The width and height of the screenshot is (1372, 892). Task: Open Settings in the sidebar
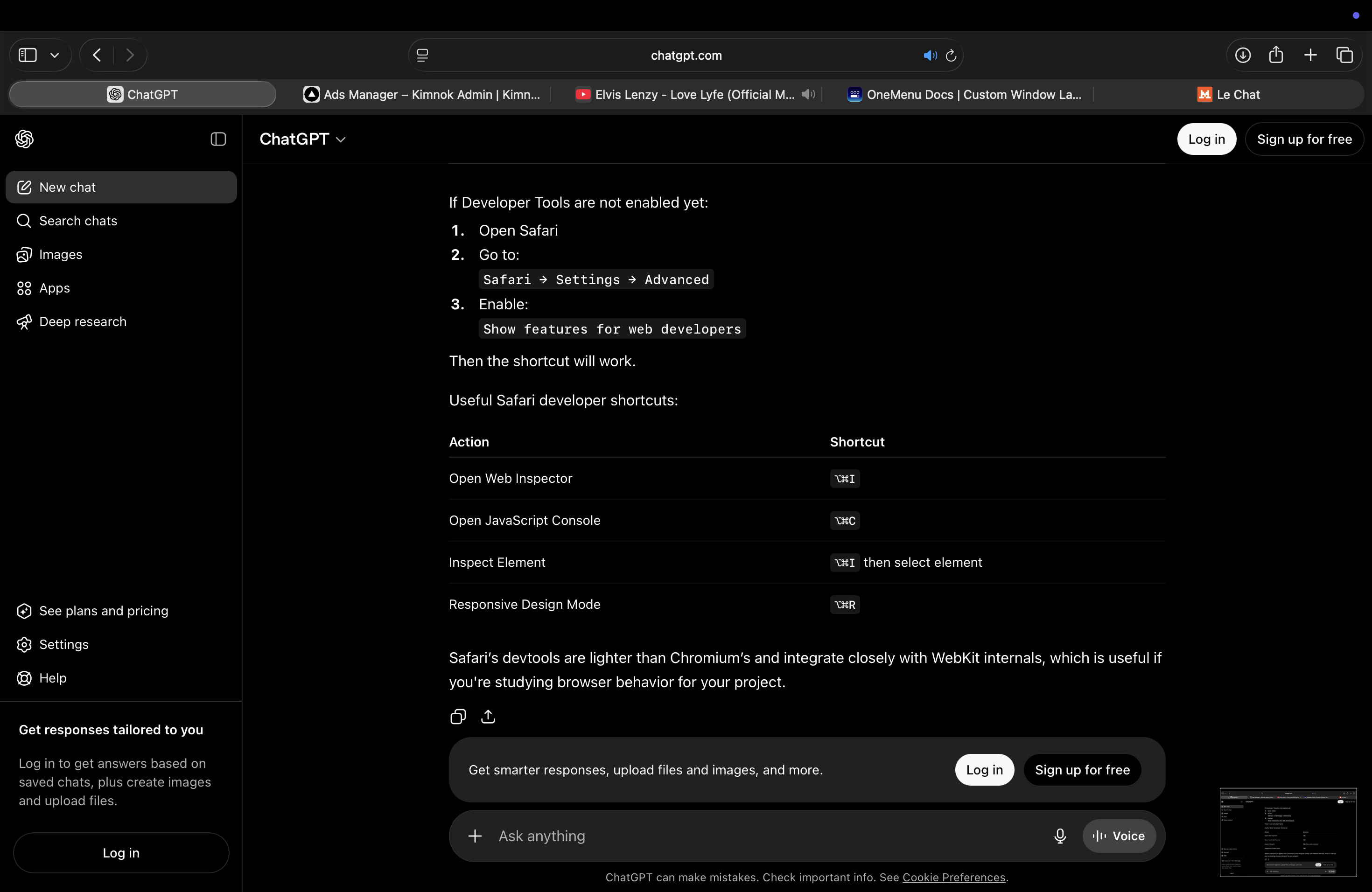[121, 644]
